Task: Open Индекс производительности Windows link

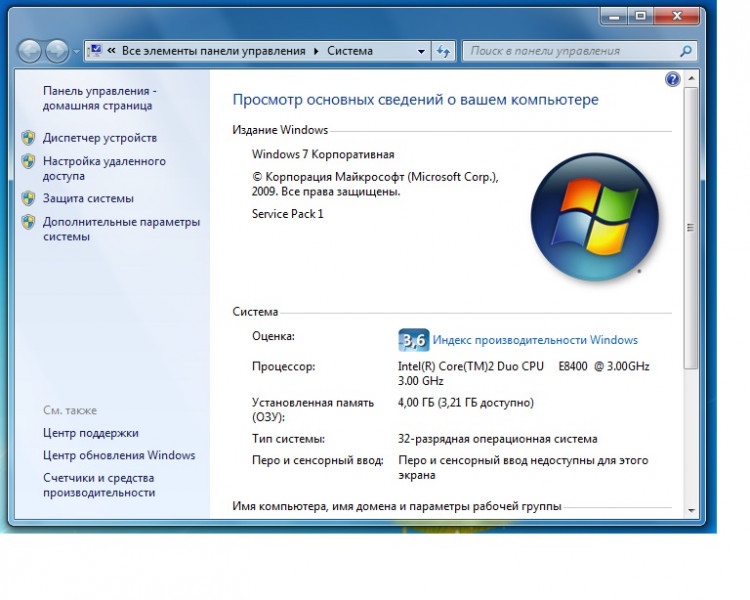Action: click(535, 340)
